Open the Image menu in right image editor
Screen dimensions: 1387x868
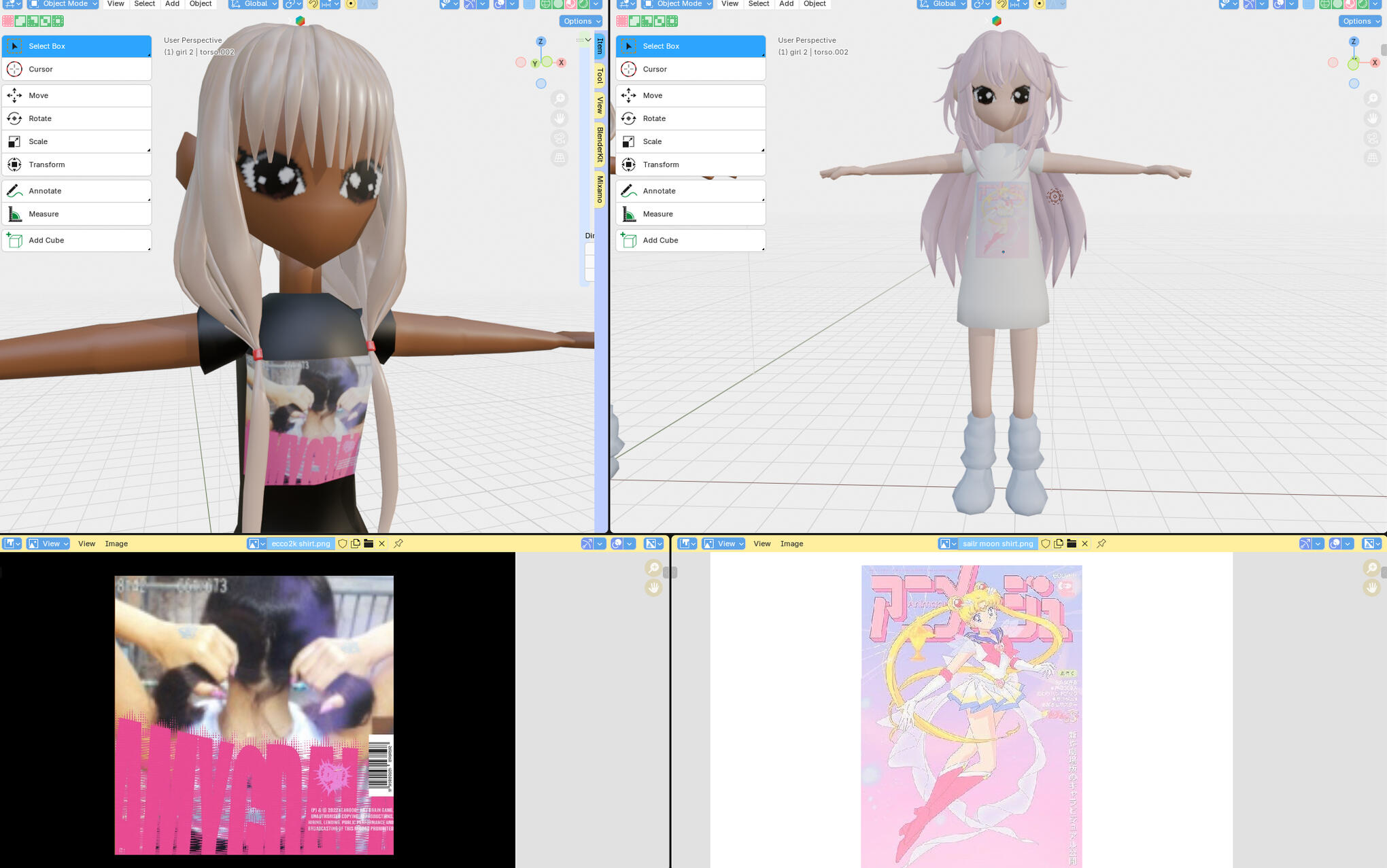(791, 544)
